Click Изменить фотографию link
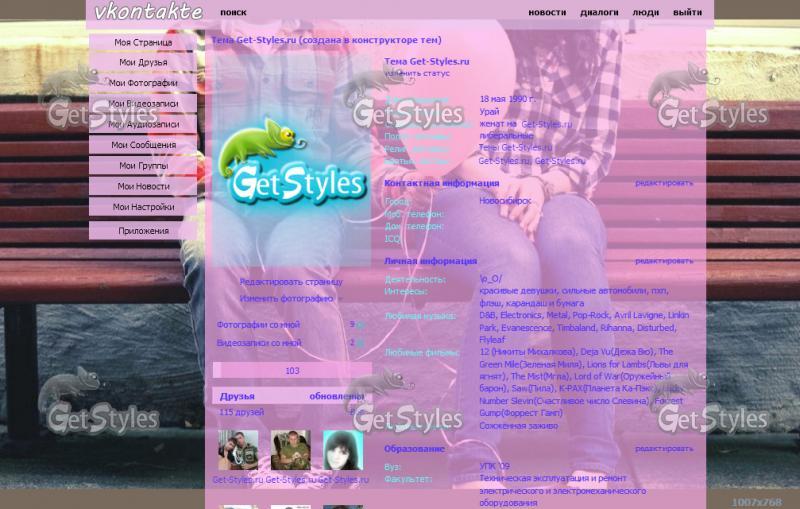800x509 pixels. pos(286,298)
